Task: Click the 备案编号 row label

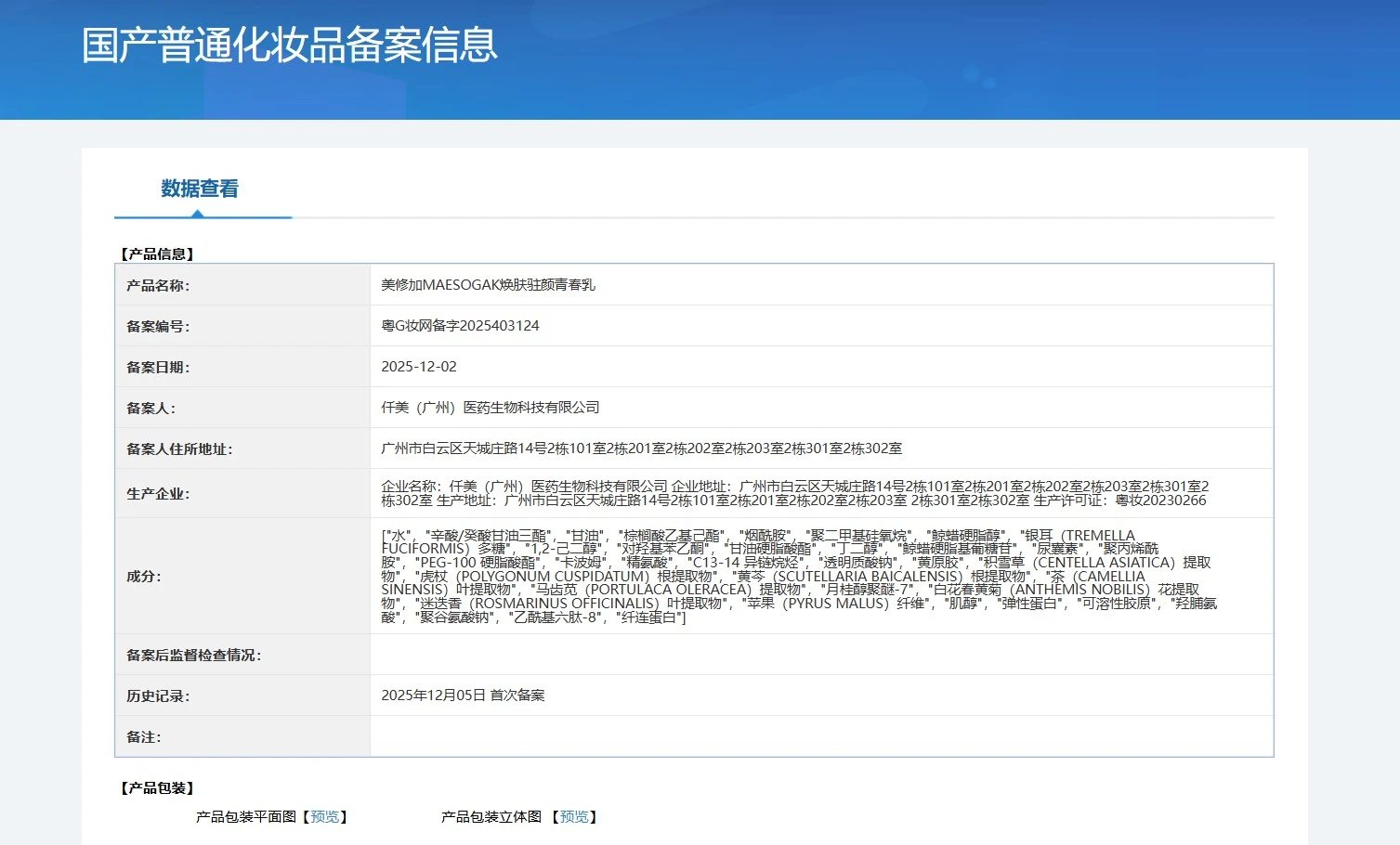Action: (158, 326)
